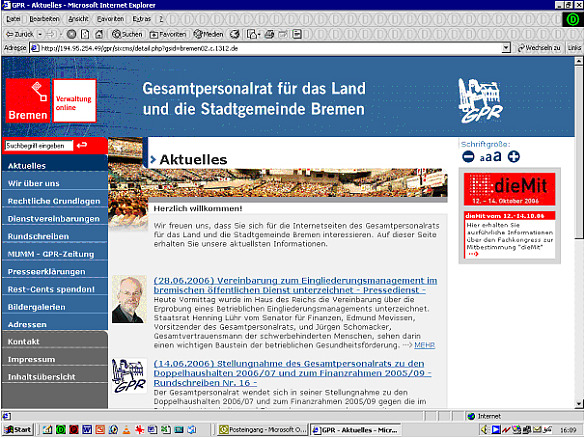Launch VLC cone icon in quick launch
This screenshot has width=585, height=438.
126,430
